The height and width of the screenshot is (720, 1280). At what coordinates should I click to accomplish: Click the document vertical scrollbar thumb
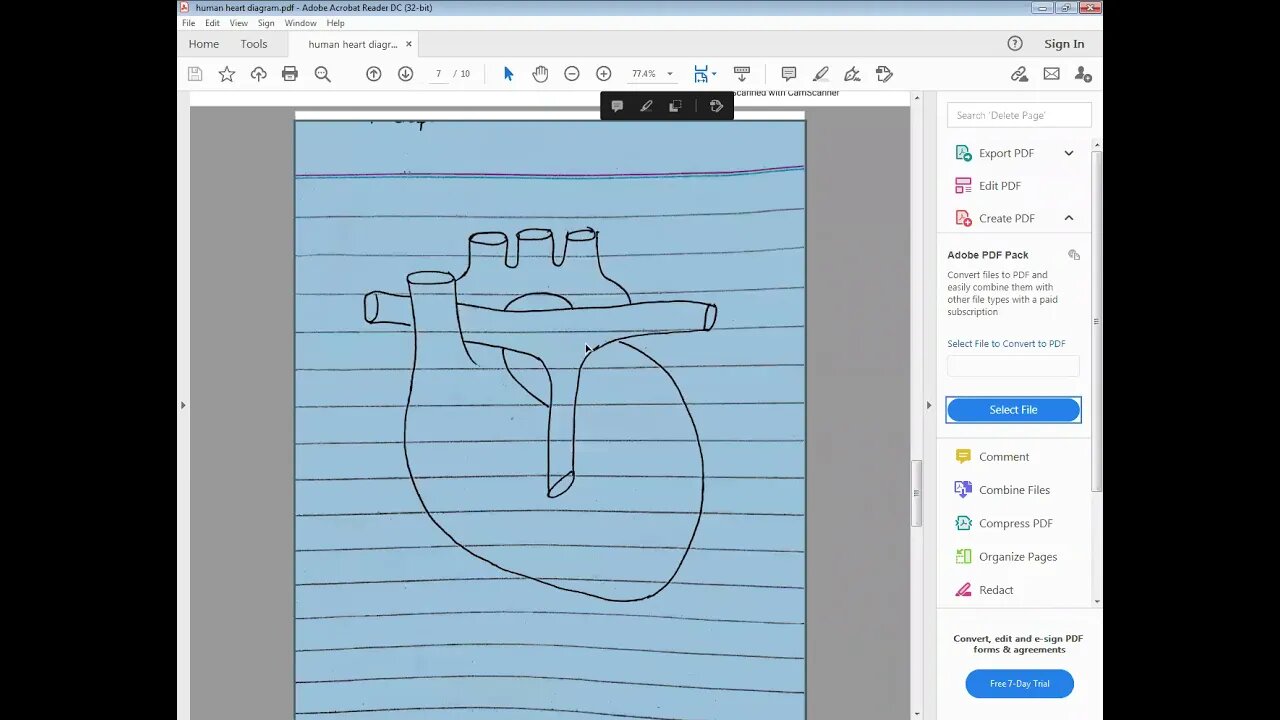pos(917,494)
